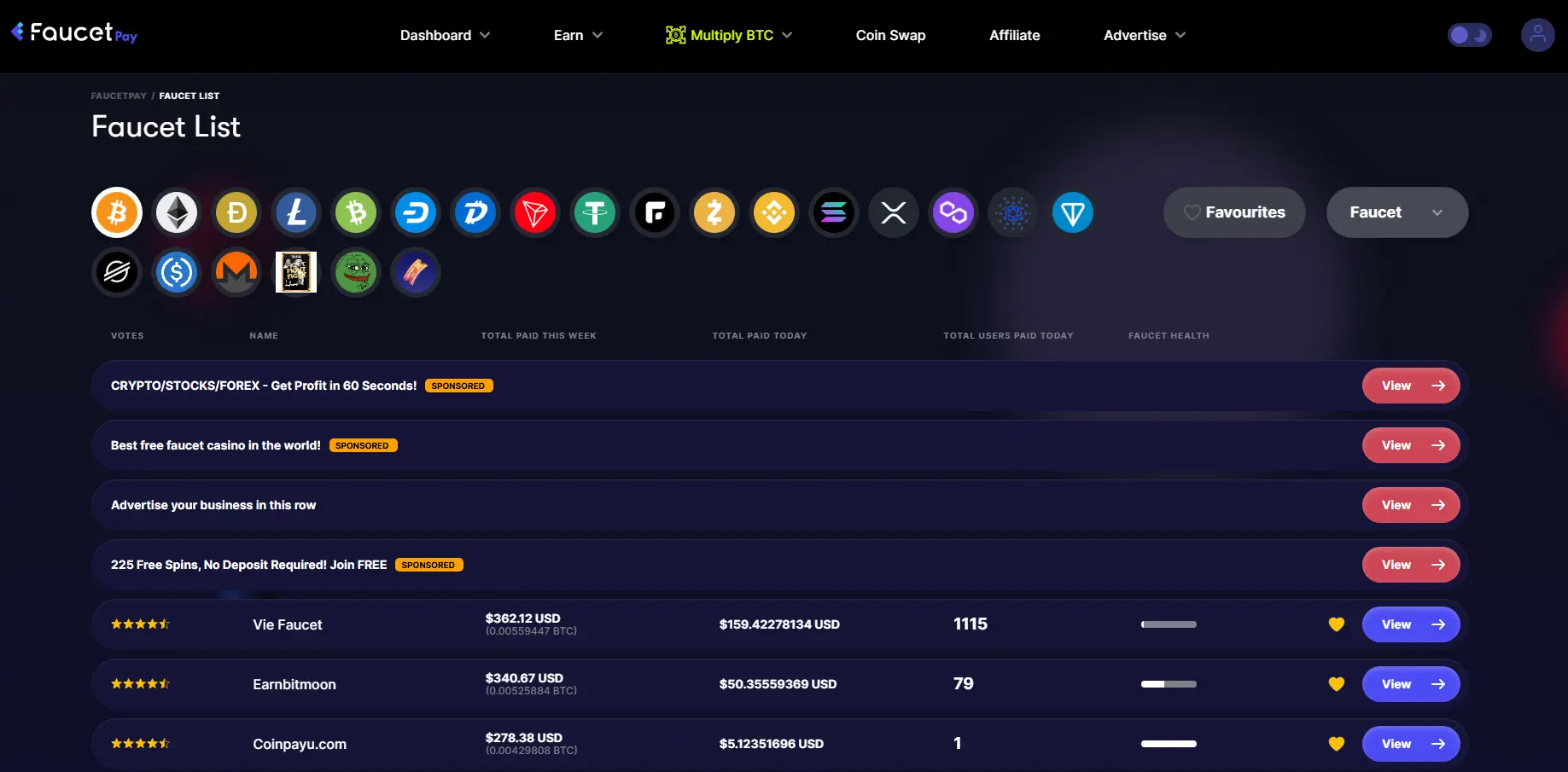Pick the Pepe frog coin icon
This screenshot has height=772, width=1568.
tap(356, 272)
